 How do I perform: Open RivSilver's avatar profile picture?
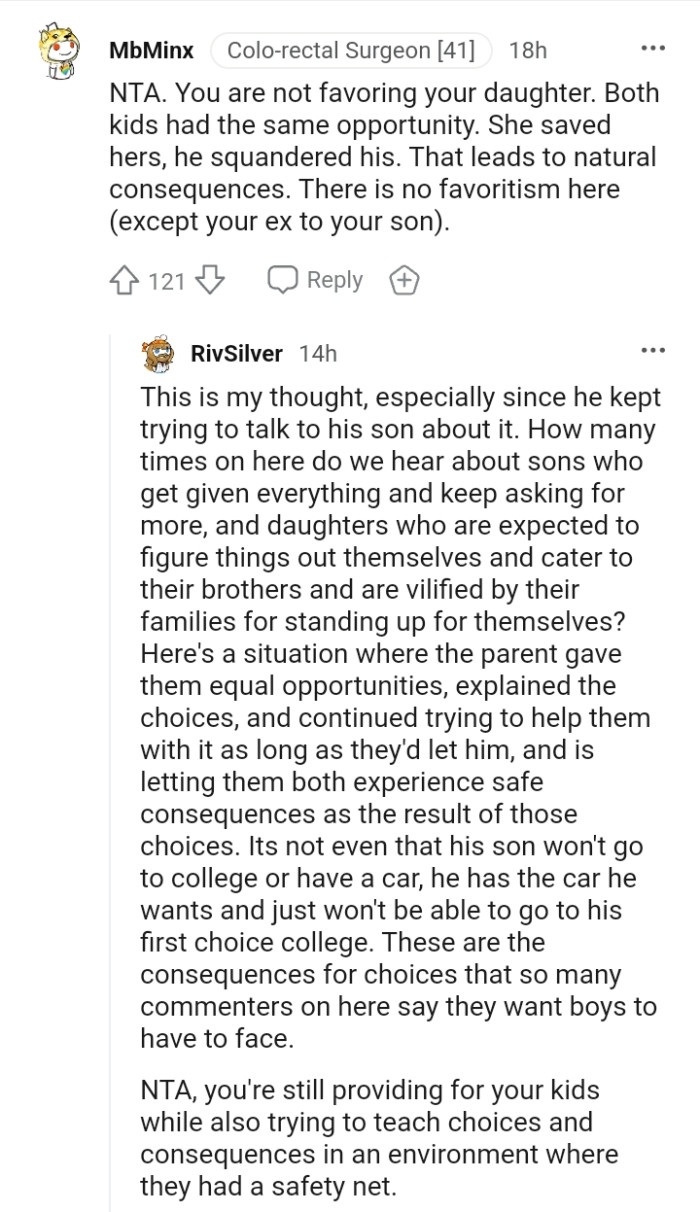[x=159, y=353]
